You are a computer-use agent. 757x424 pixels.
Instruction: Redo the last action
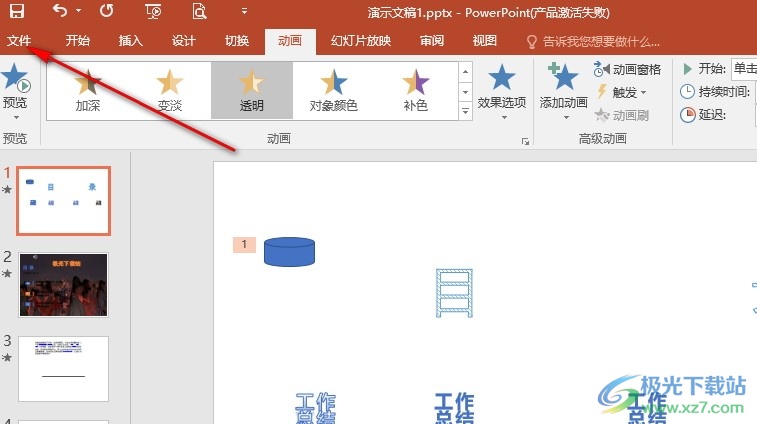pyautogui.click(x=106, y=11)
